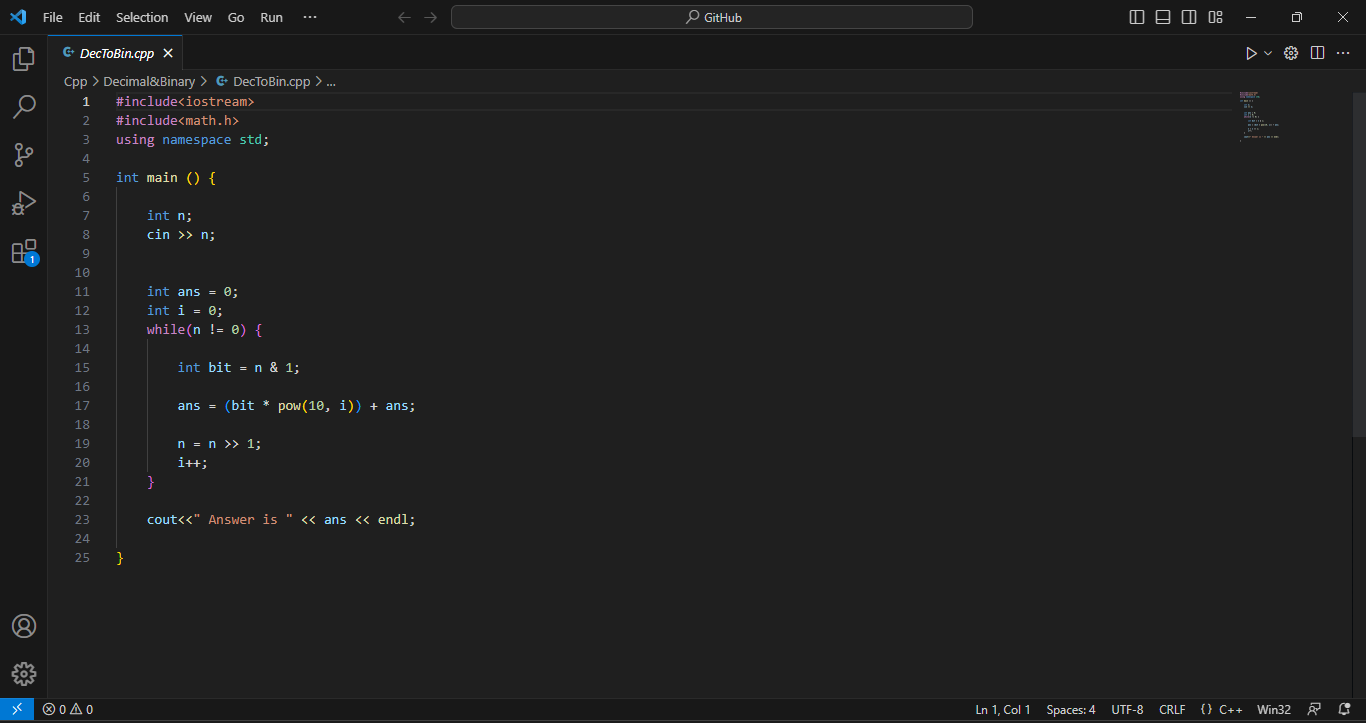The width and height of the screenshot is (1366, 723).
Task: Open the Extensions view
Action: point(24,251)
